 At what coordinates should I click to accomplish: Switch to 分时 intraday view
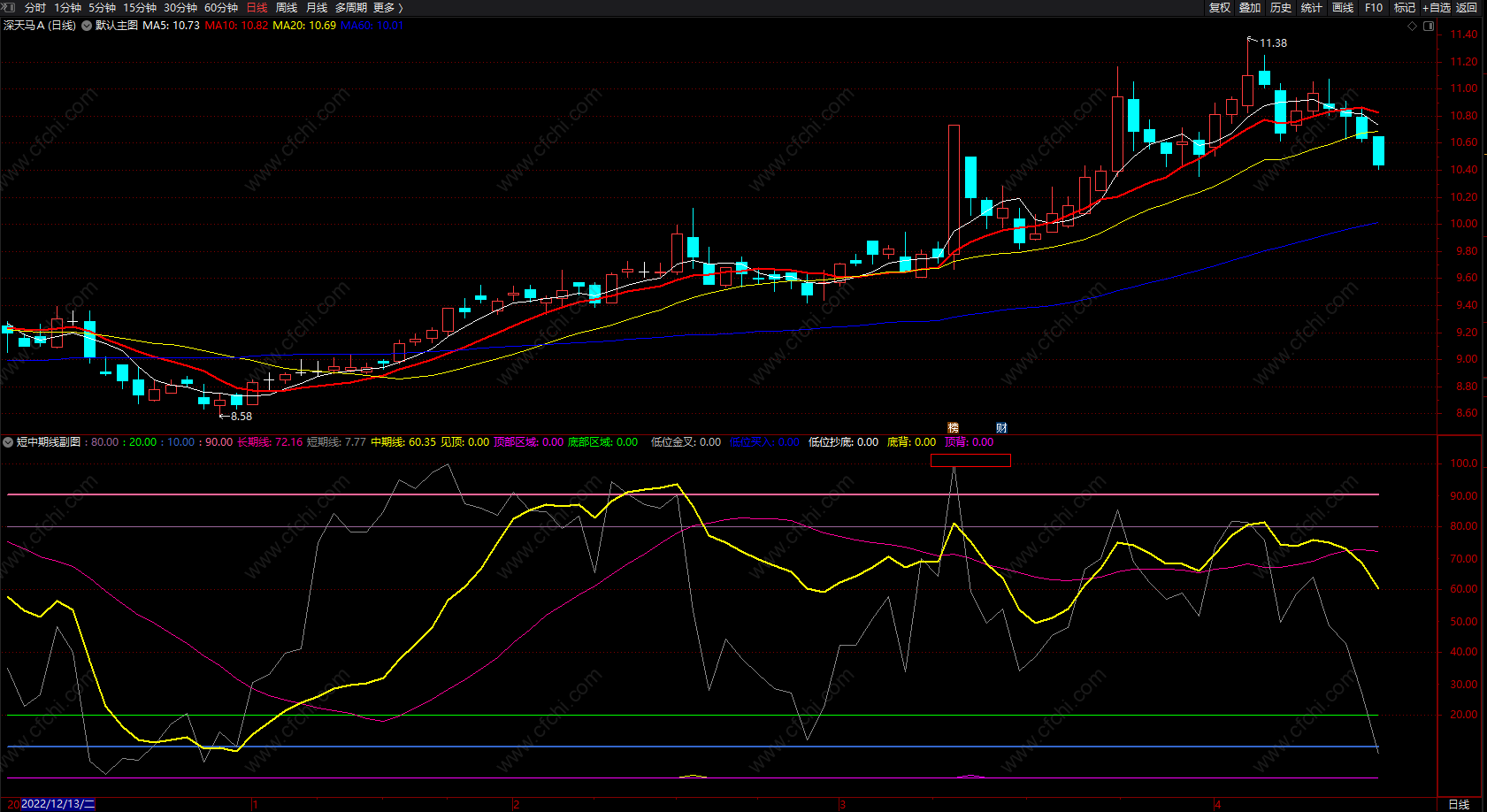(x=35, y=8)
